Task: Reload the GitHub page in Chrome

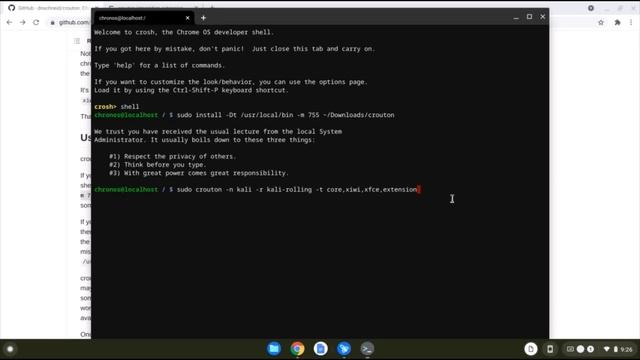Action: coord(36,22)
